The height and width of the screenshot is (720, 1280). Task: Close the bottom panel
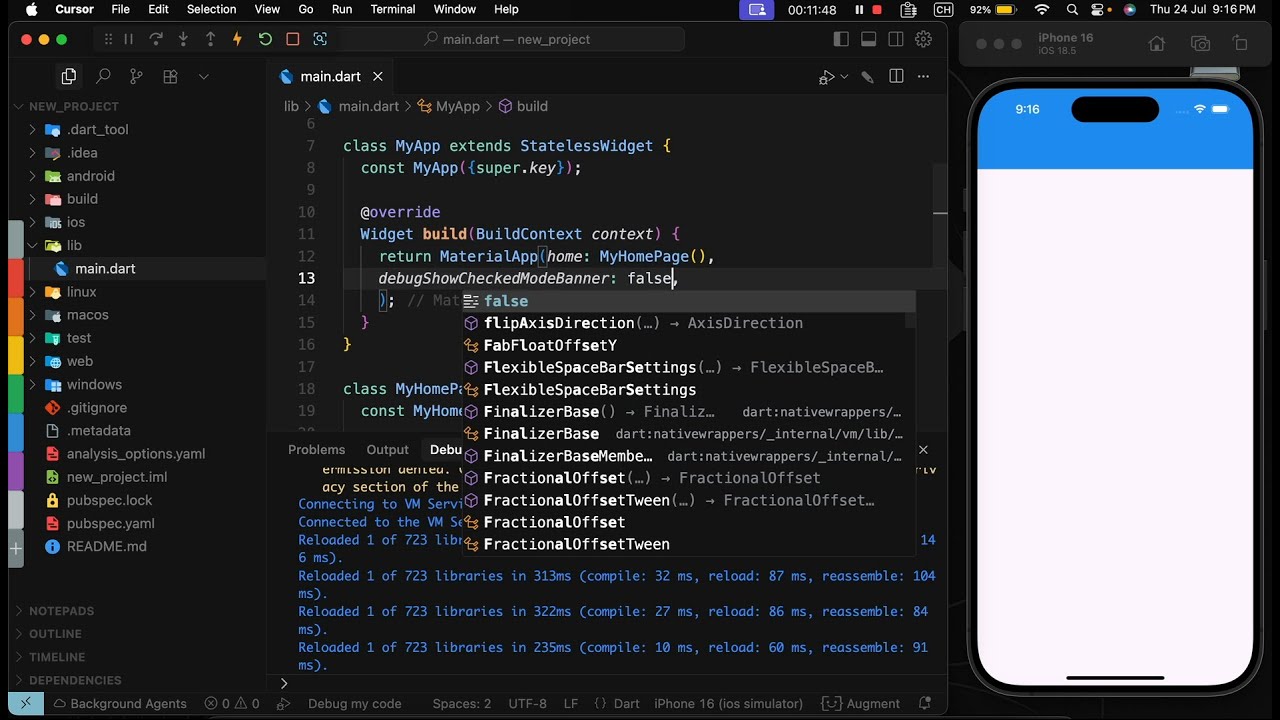tap(923, 450)
